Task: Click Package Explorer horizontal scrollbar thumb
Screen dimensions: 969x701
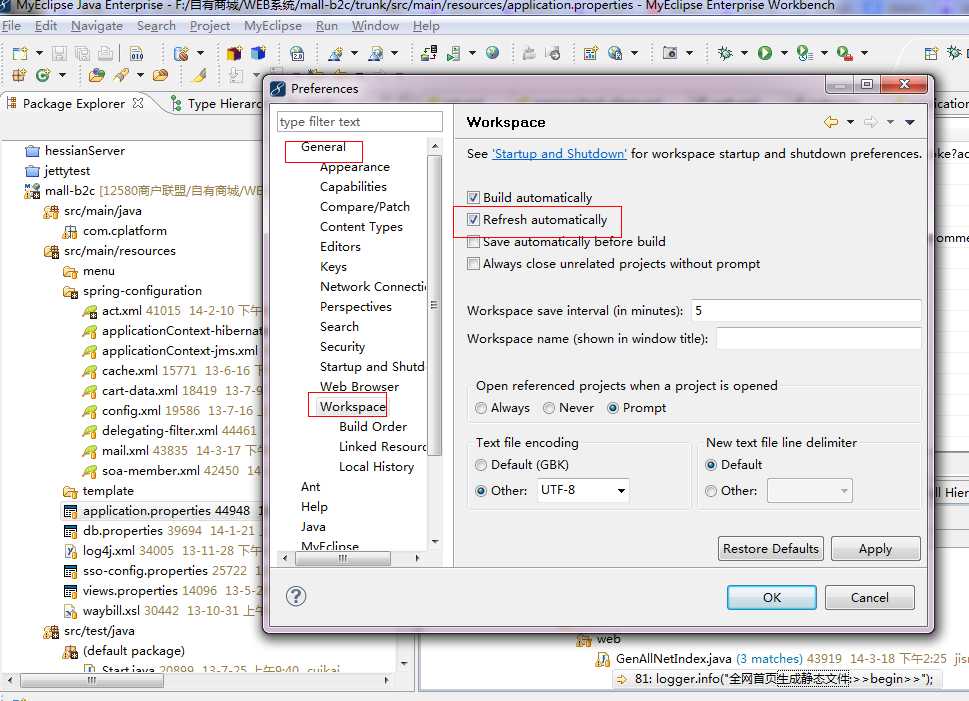Action: tap(93, 681)
